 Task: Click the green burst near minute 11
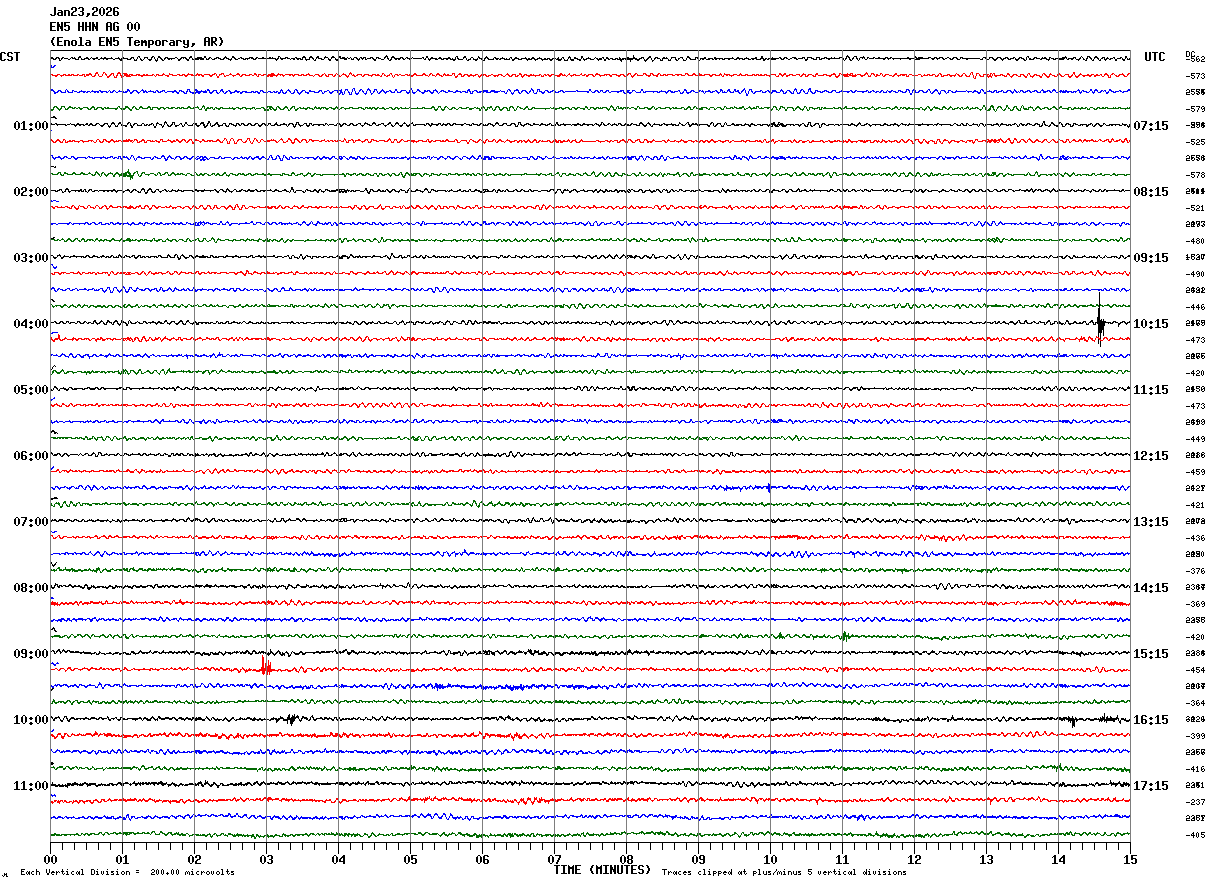click(x=844, y=635)
